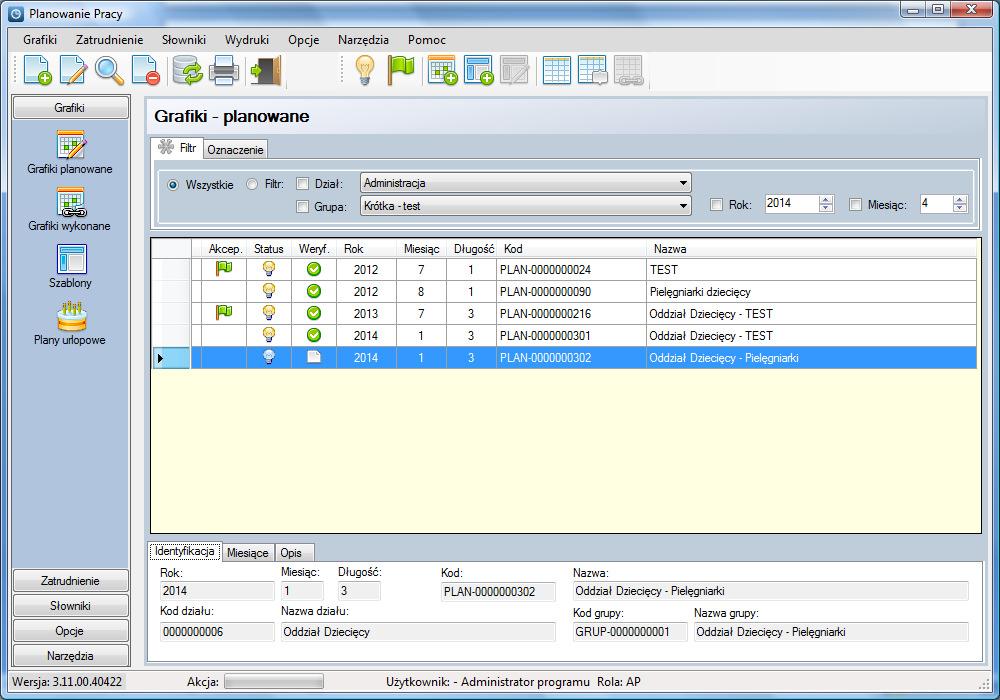Screen dimensions: 1000x700
Task: Click the light bulb status toolbar icon
Action: (x=364, y=70)
